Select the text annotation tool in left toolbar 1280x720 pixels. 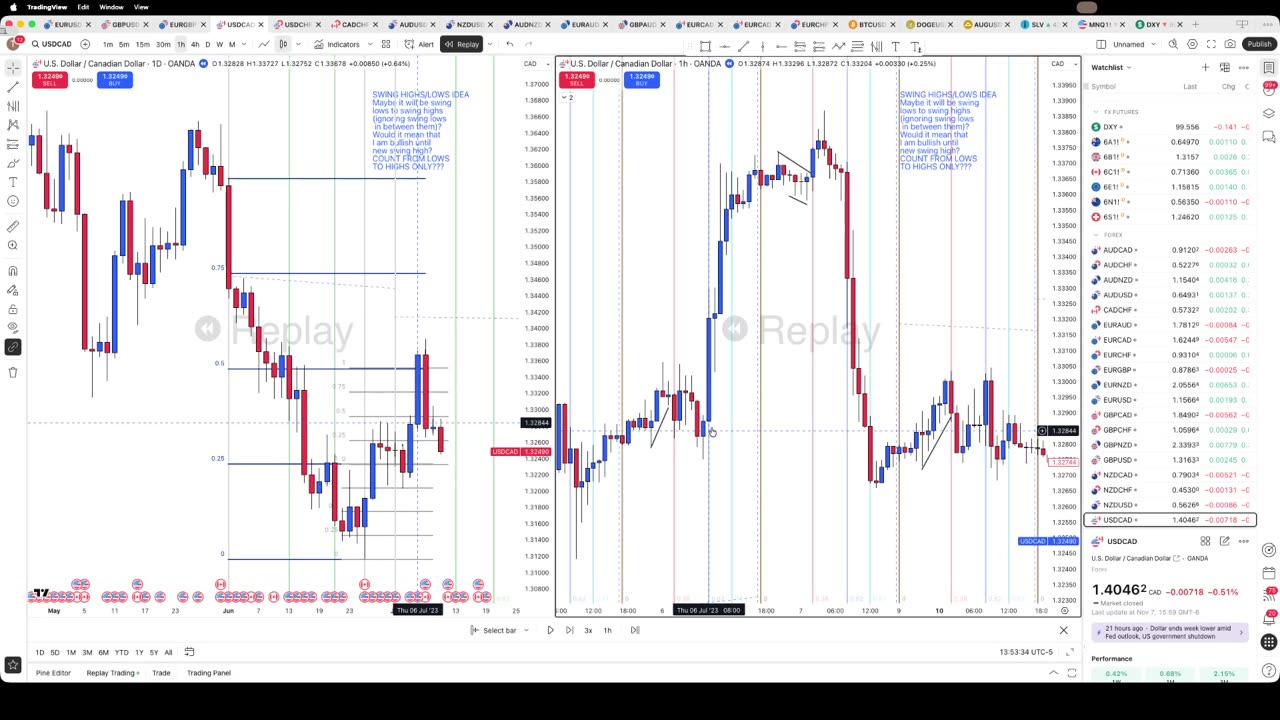click(x=13, y=182)
